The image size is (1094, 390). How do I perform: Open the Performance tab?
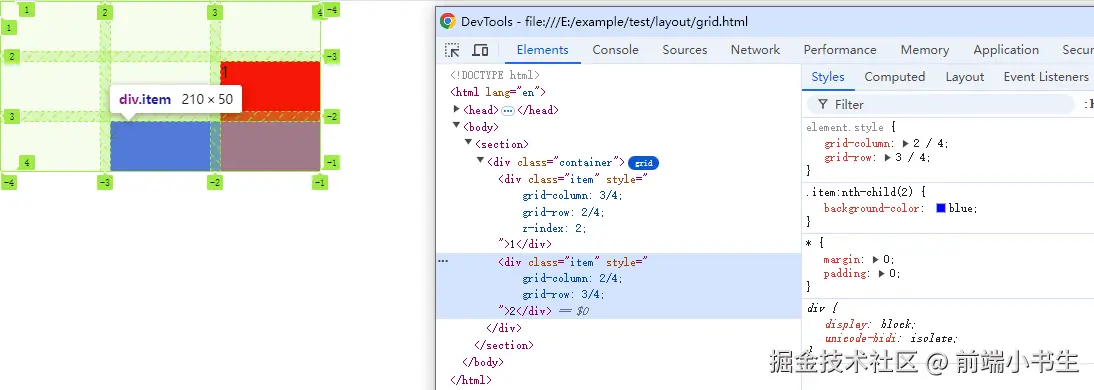click(840, 50)
